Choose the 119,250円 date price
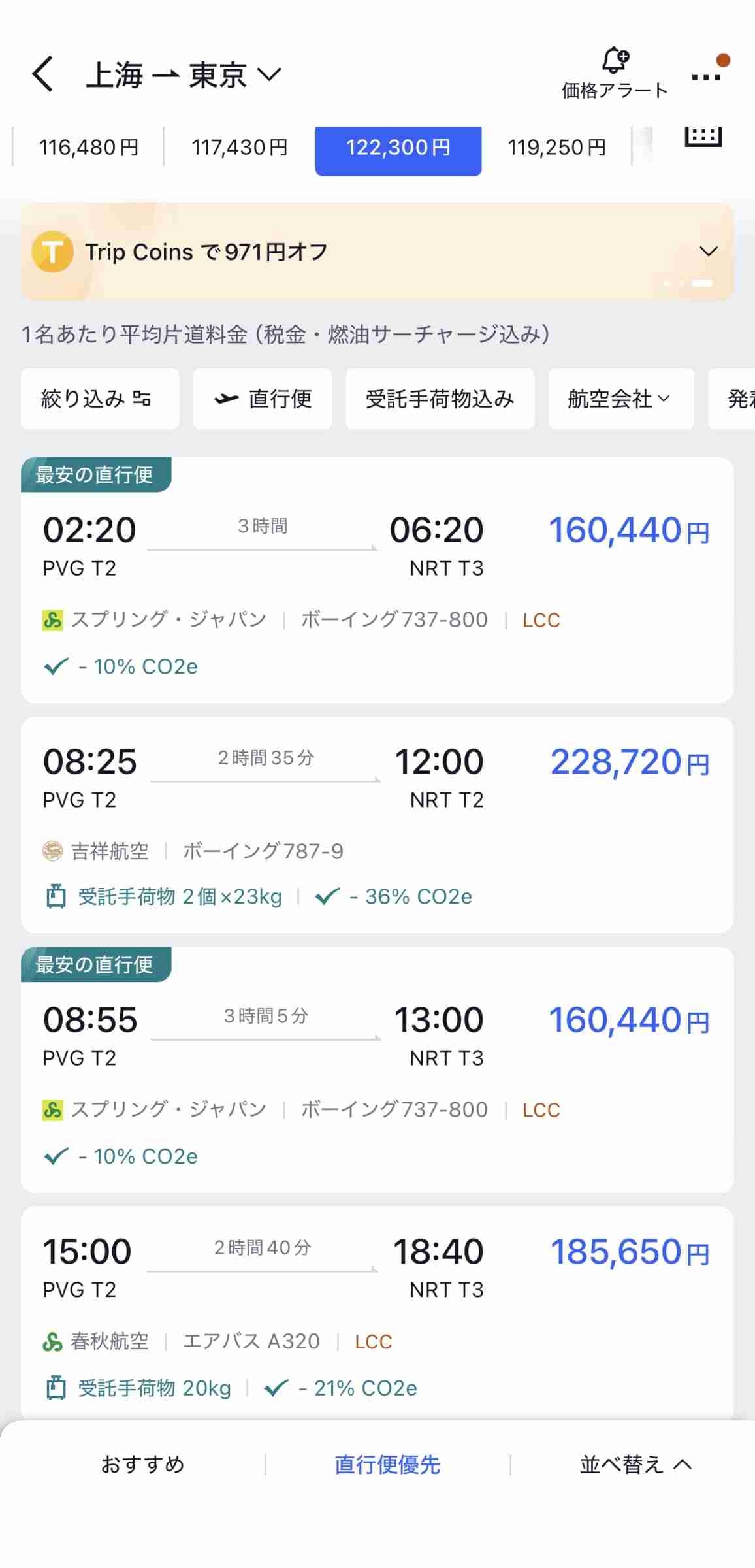Image resolution: width=755 pixels, height=1568 pixels. [556, 148]
